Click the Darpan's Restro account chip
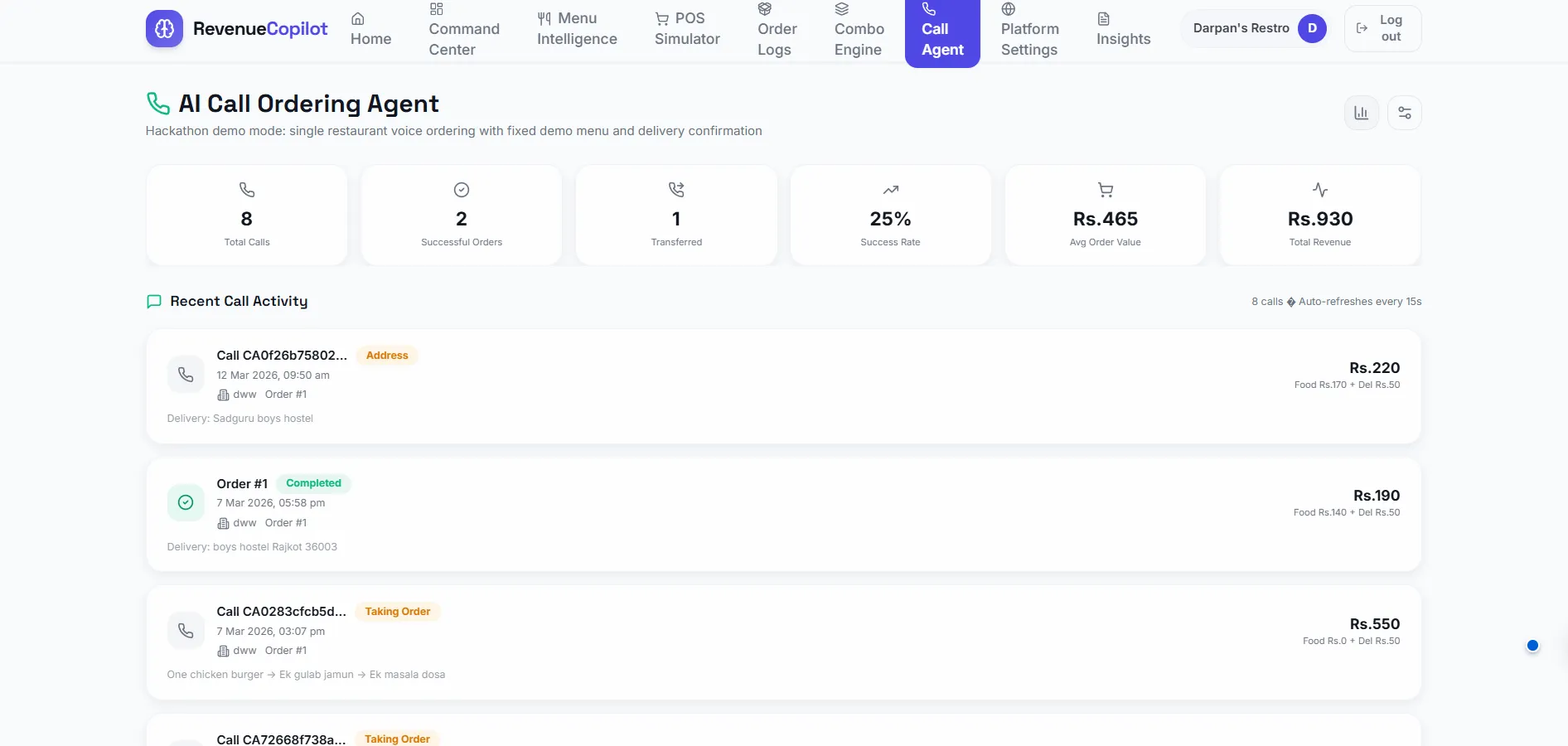The image size is (1568, 746). tap(1256, 28)
